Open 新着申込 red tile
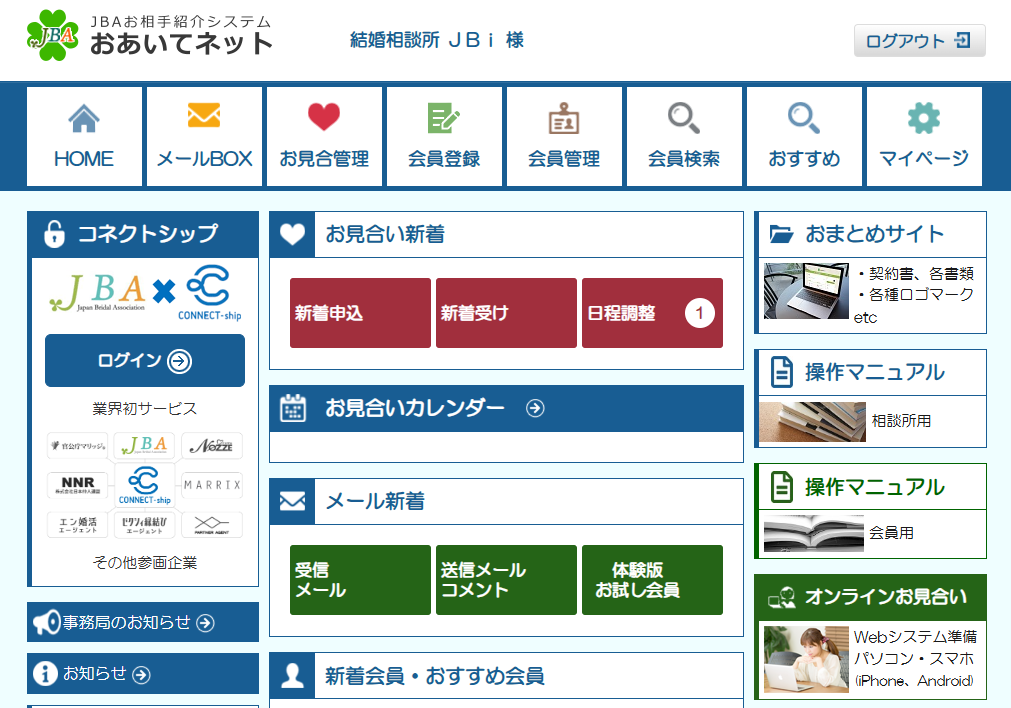1011x708 pixels. coord(360,313)
